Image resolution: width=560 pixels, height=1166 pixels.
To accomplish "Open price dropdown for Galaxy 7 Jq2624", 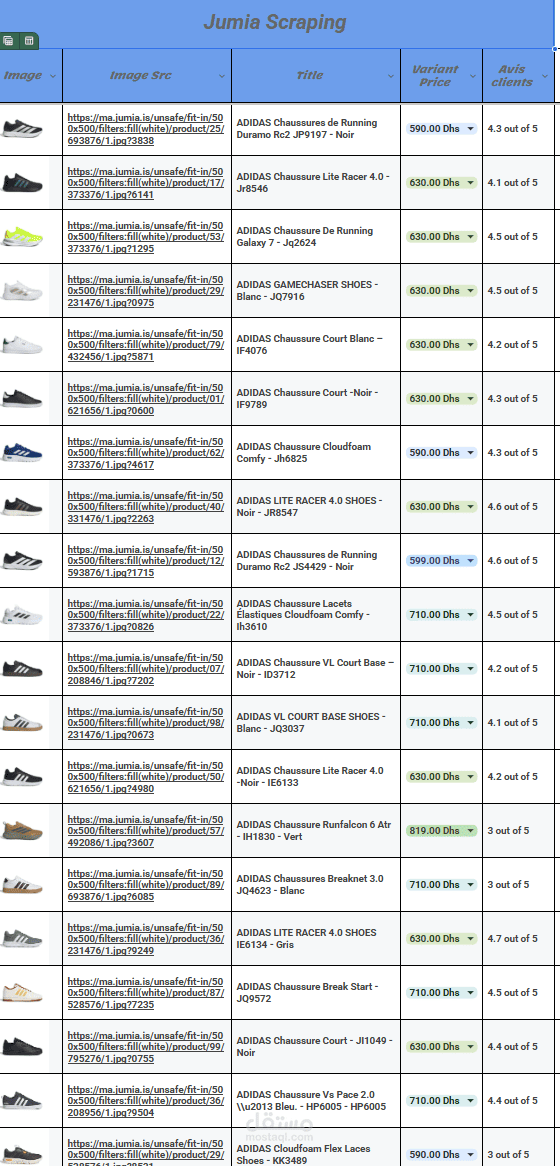I will [x=470, y=236].
